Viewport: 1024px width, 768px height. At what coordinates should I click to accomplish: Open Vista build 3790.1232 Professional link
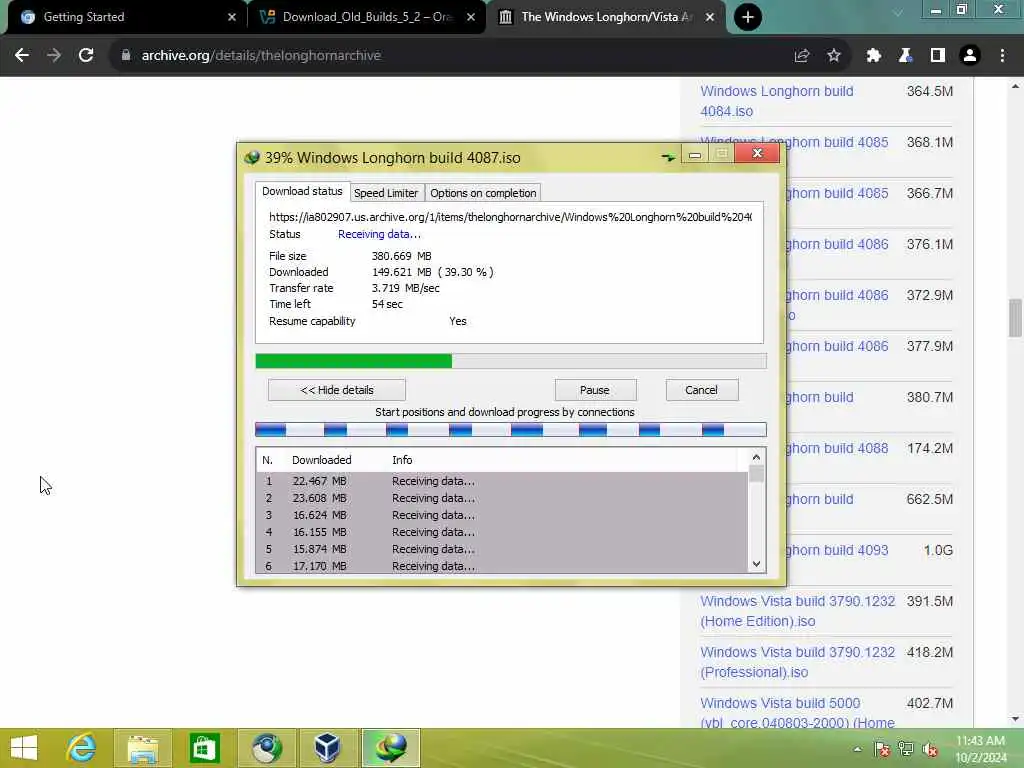pyautogui.click(x=797, y=662)
